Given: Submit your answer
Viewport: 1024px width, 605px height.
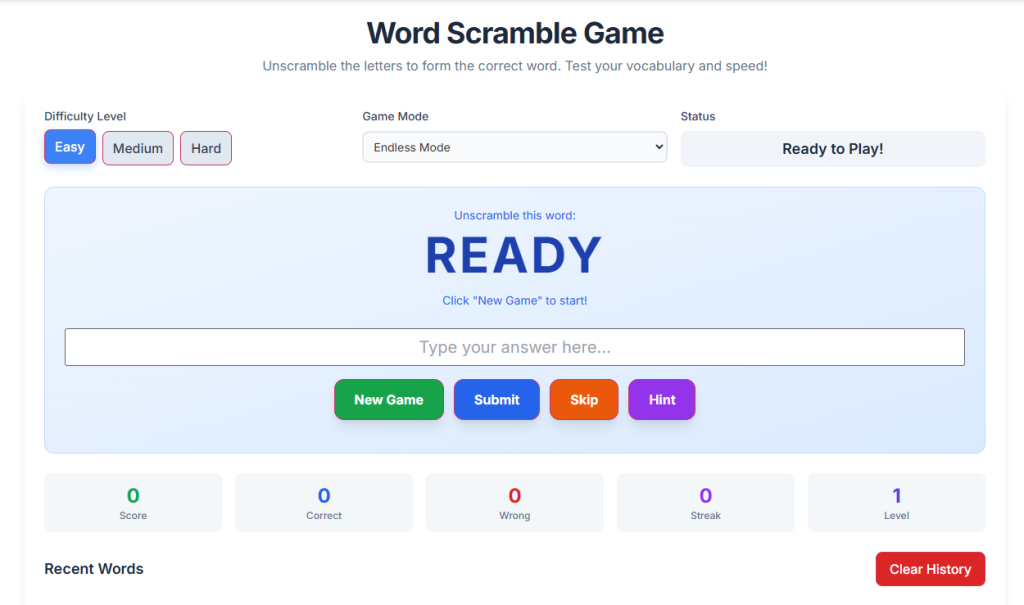Looking at the screenshot, I should click(x=496, y=399).
